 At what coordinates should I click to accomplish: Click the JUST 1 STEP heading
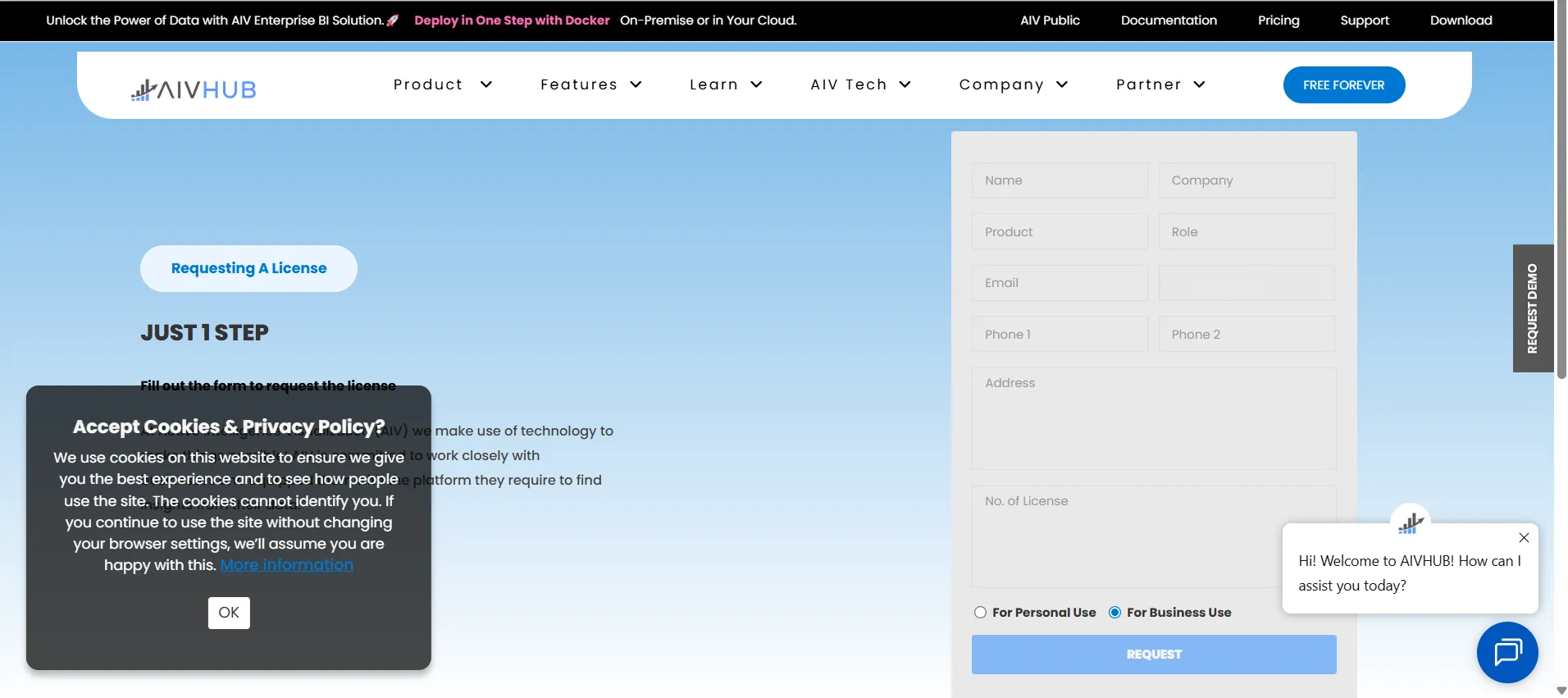pyautogui.click(x=204, y=333)
